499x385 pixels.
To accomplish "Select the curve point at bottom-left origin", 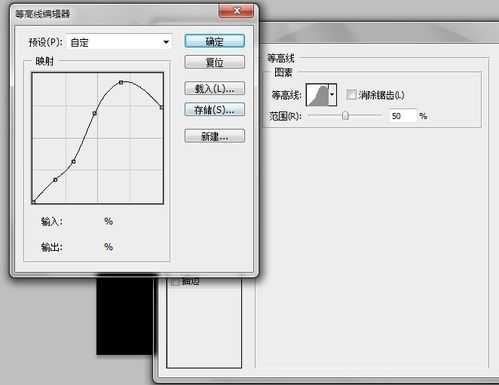I will tap(33, 202).
